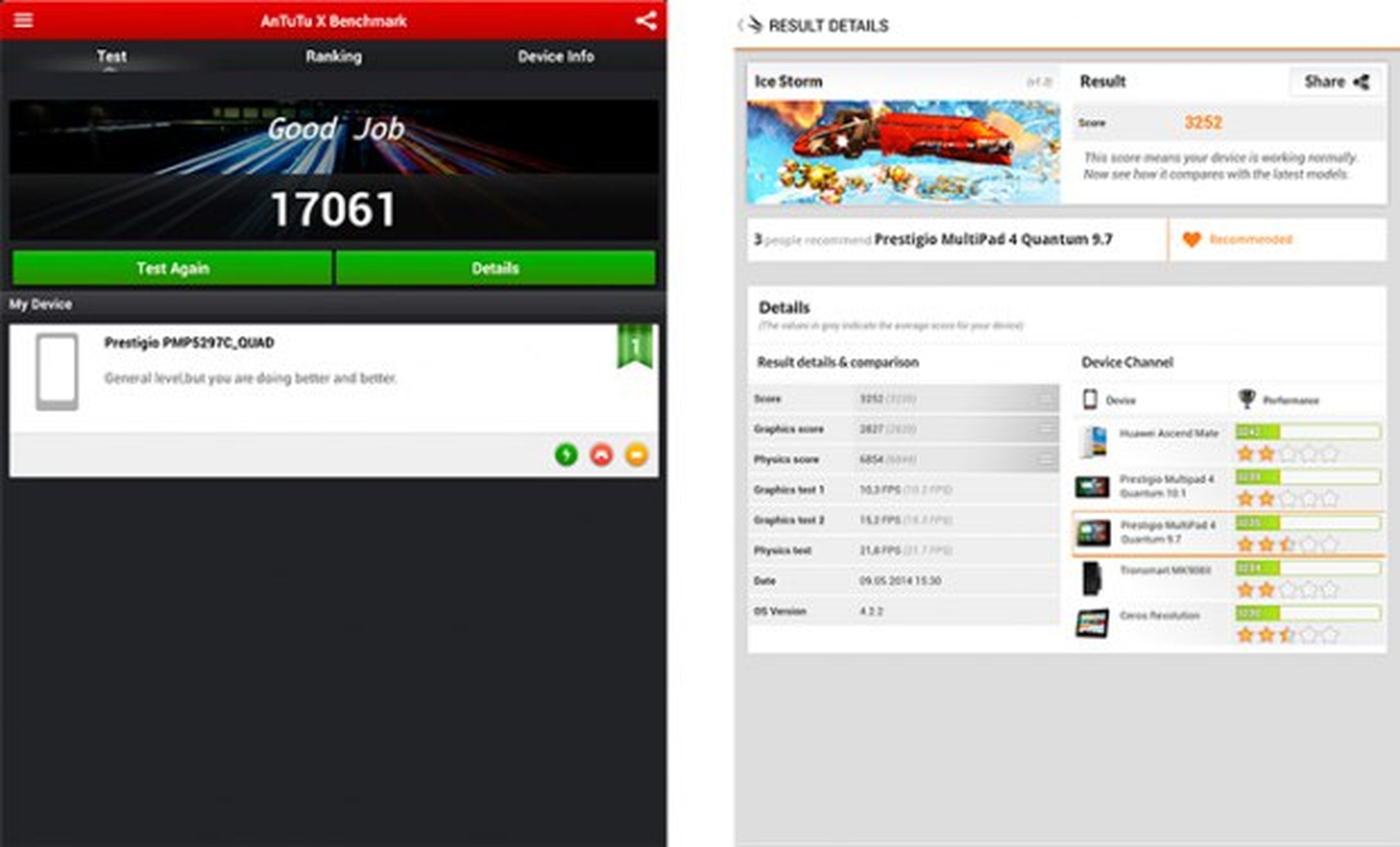Click the Date row value

pos(901,580)
